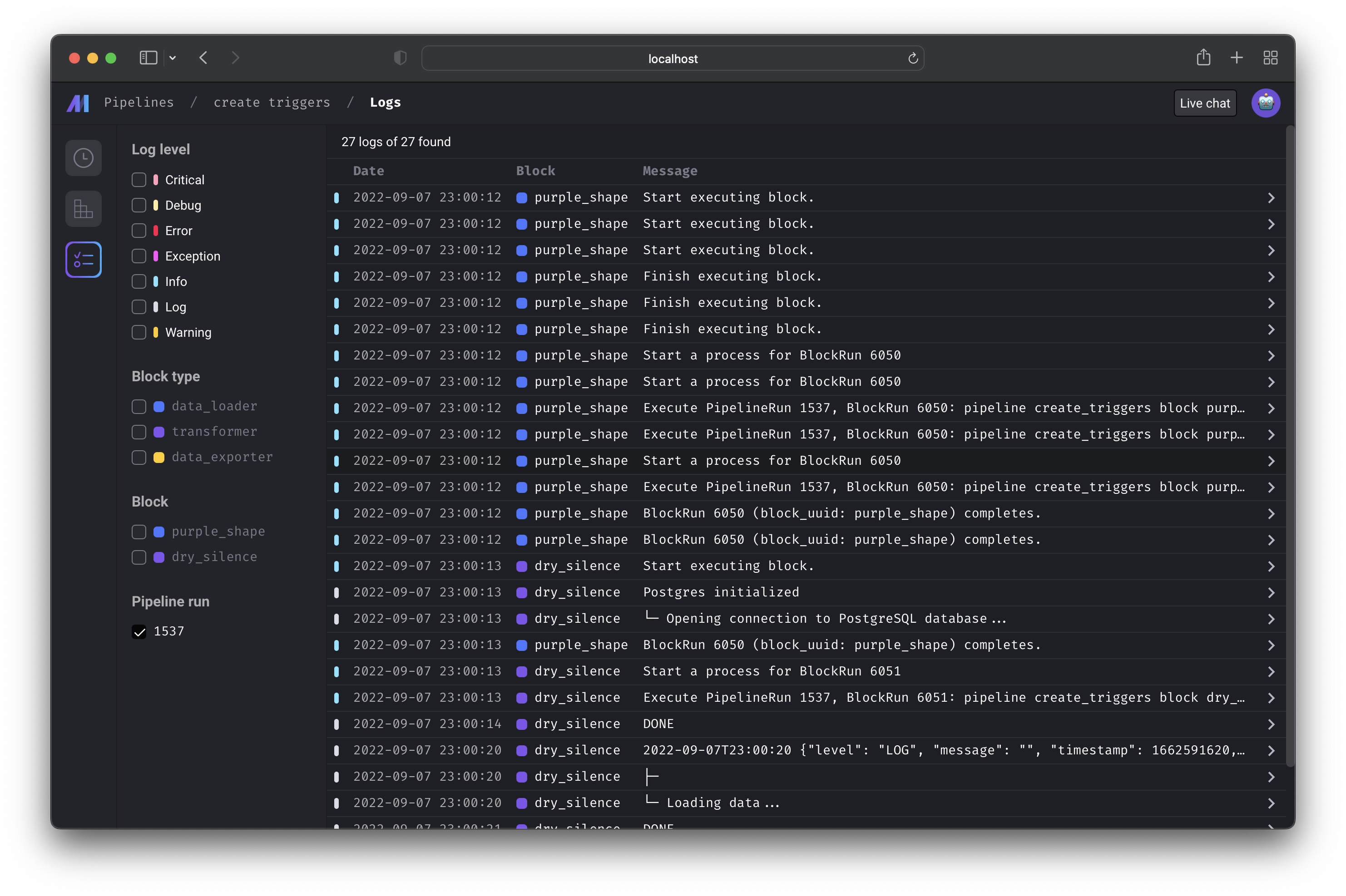Click the blue data_loader color swatch

[x=159, y=407]
